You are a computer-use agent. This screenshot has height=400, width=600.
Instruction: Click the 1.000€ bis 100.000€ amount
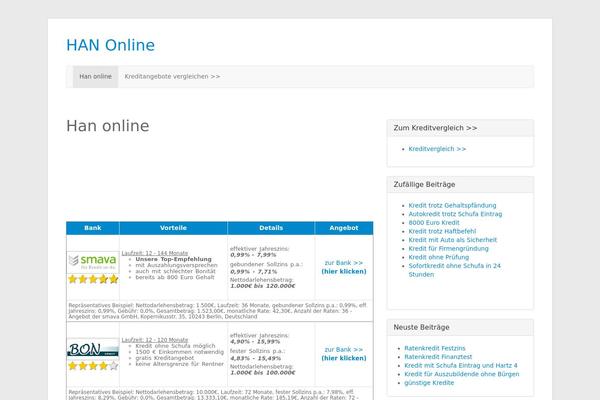[x=262, y=373]
